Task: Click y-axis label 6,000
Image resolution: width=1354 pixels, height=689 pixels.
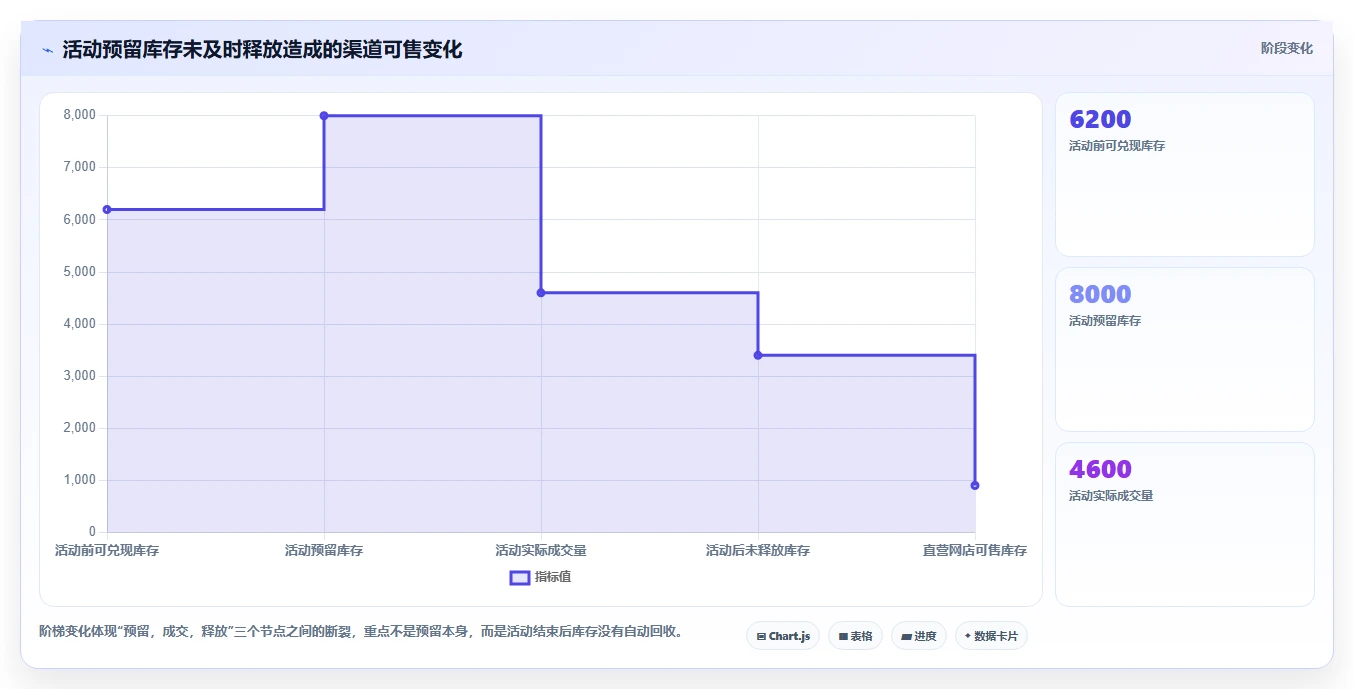Action: point(80,219)
